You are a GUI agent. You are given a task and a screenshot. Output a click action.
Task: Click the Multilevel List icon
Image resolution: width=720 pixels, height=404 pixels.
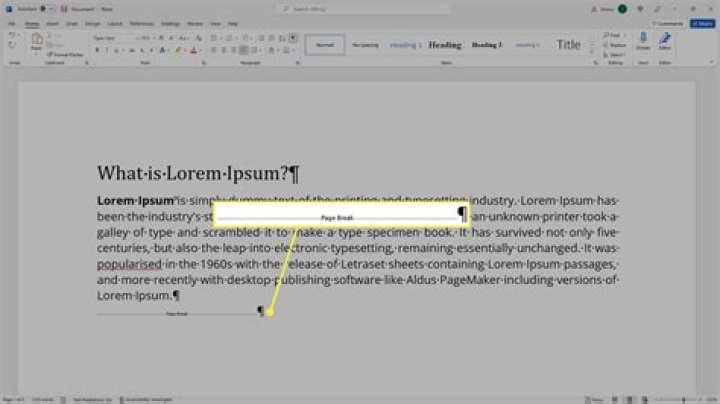pyautogui.click(x=245, y=38)
